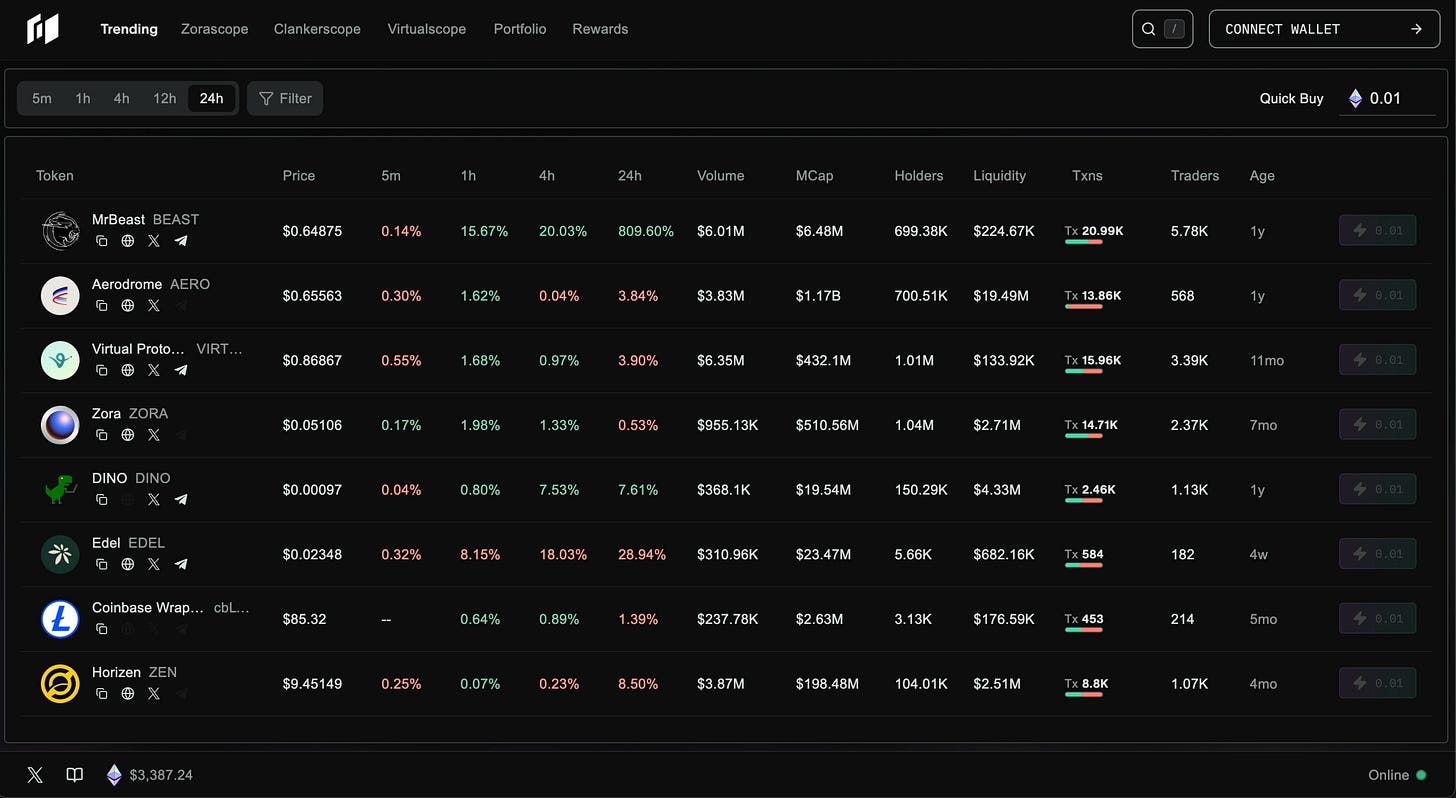1456x798 pixels.
Task: Open Virtual Protocol's X profile icon
Action: pyautogui.click(x=154, y=370)
